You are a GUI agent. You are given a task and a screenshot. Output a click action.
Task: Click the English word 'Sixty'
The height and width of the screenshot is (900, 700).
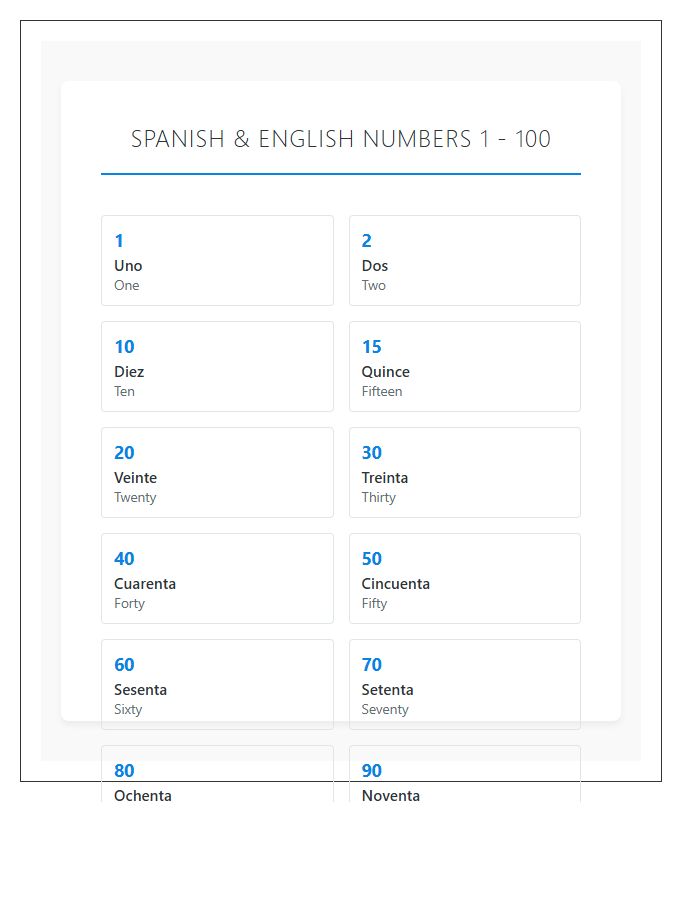click(128, 709)
